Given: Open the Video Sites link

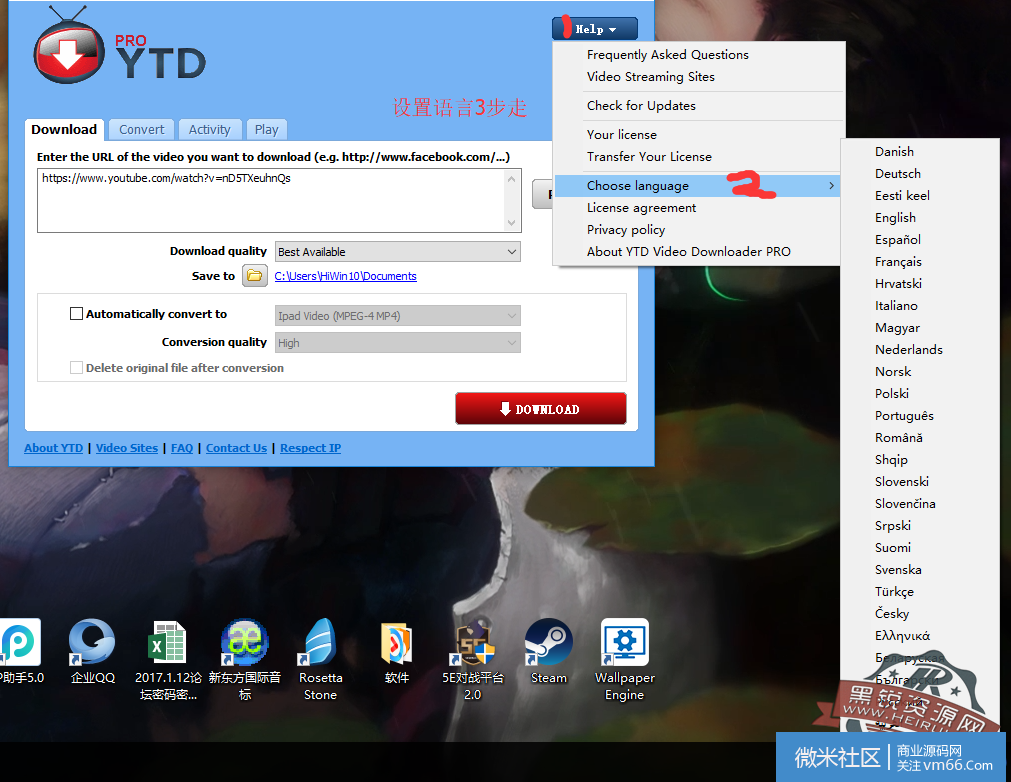Looking at the screenshot, I should 126,448.
